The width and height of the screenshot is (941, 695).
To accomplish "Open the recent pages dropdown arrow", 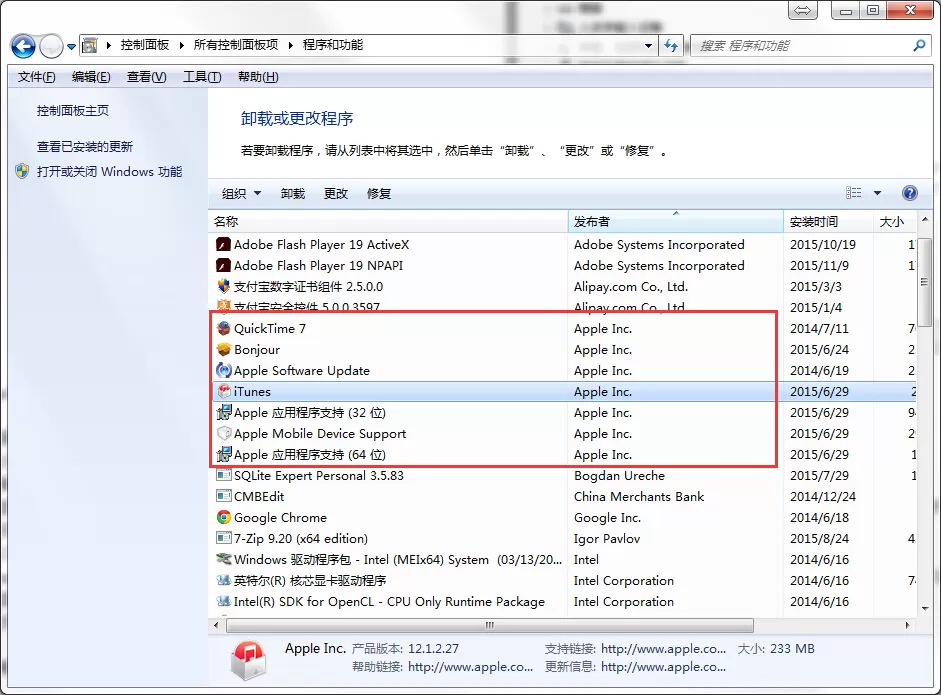I will point(71,46).
